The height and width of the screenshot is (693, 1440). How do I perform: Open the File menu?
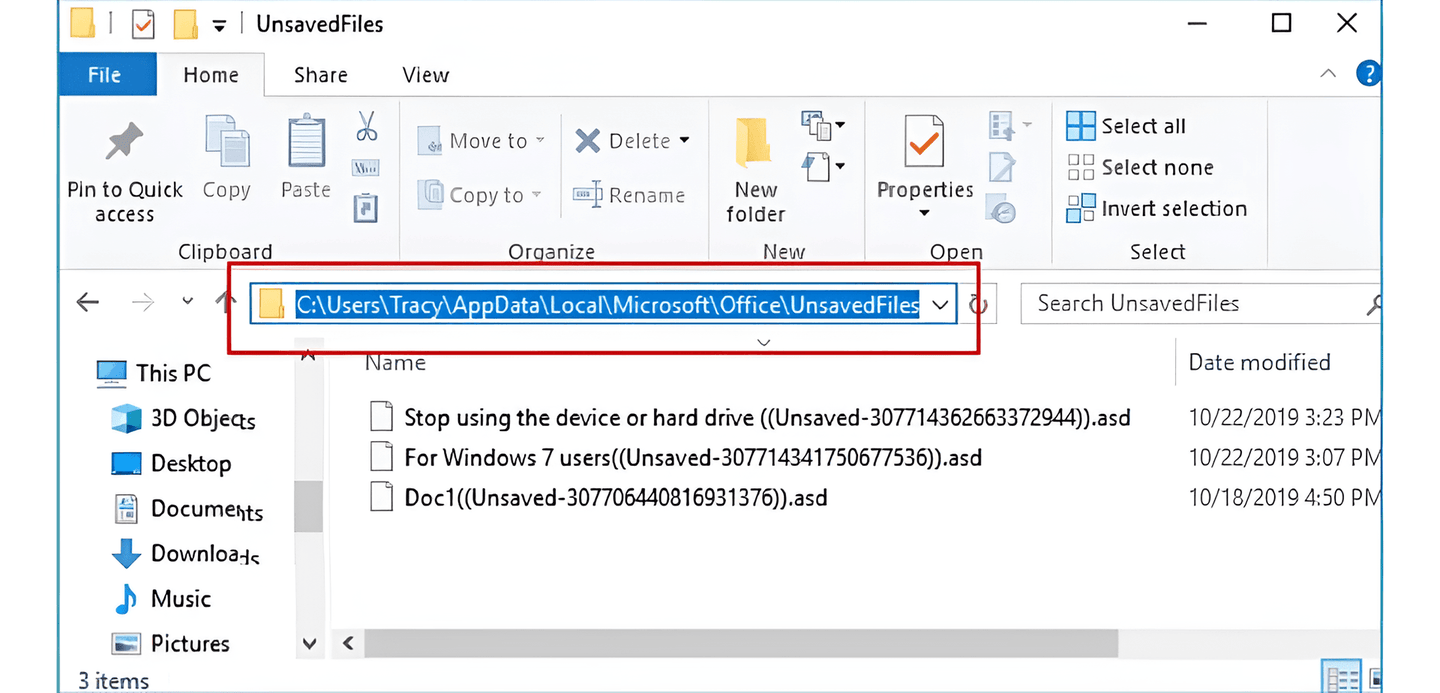point(105,75)
